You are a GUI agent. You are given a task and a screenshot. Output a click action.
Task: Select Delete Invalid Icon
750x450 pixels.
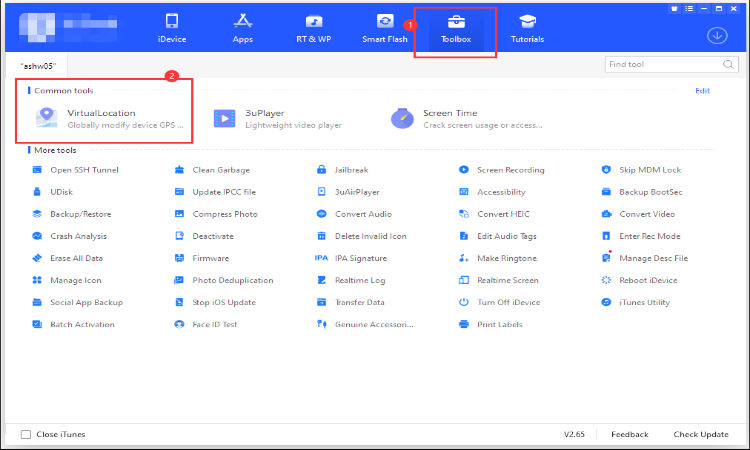pos(362,236)
